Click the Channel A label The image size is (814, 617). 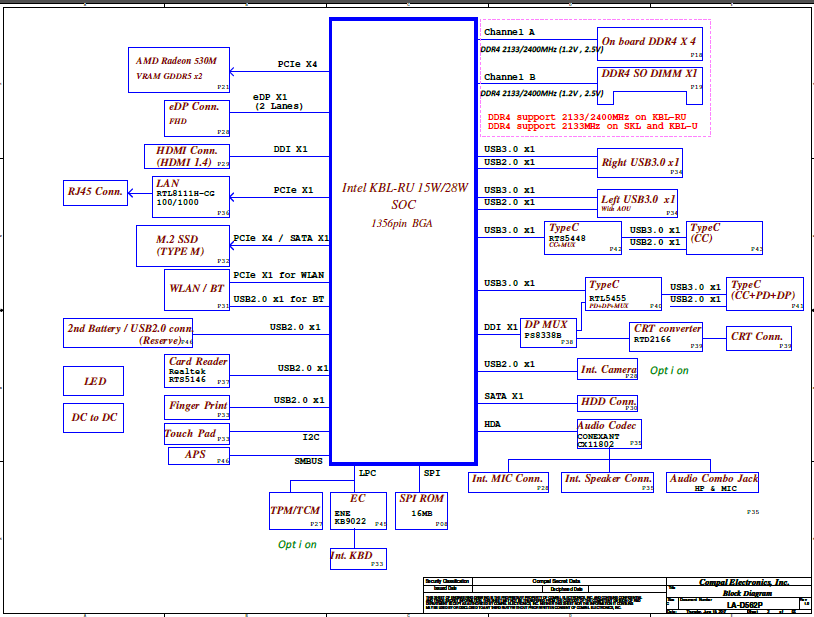point(509,32)
